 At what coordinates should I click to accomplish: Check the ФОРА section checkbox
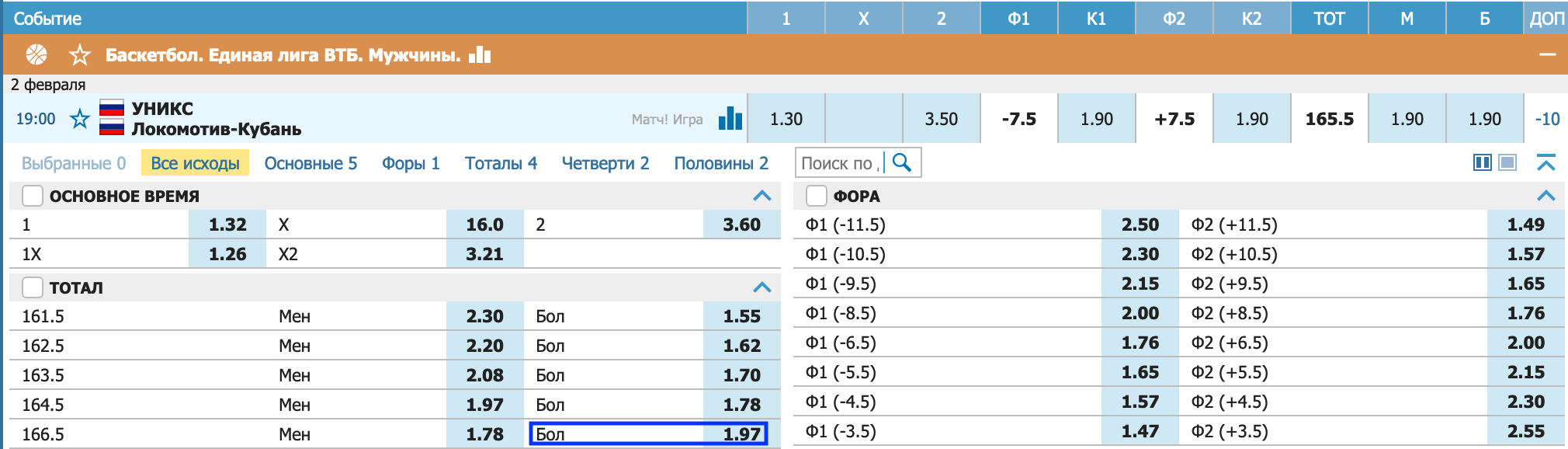point(817,196)
